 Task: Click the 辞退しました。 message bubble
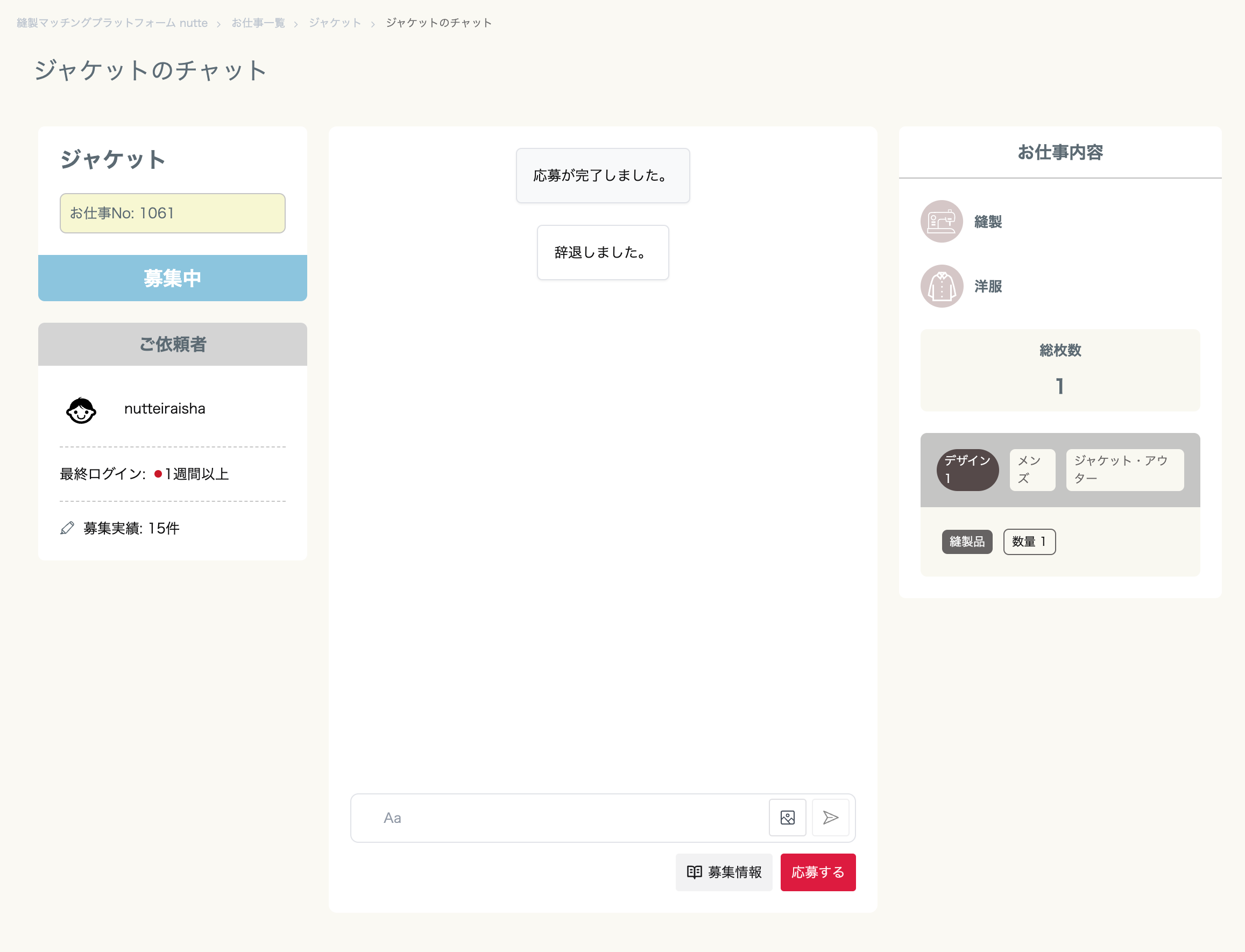[x=603, y=252]
